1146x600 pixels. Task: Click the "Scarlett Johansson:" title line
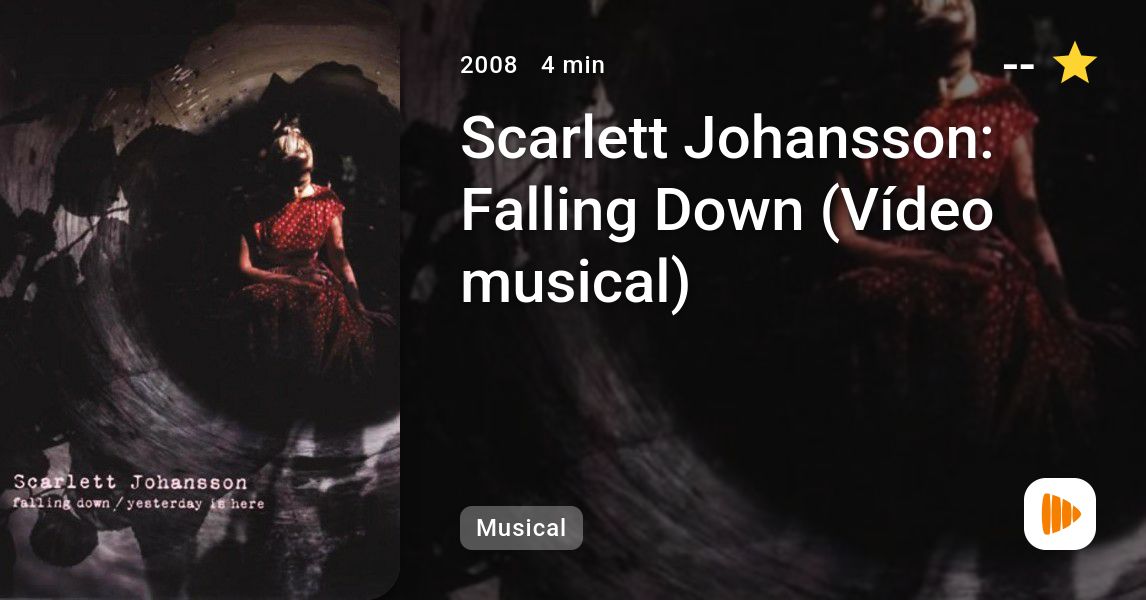pyautogui.click(x=727, y=137)
